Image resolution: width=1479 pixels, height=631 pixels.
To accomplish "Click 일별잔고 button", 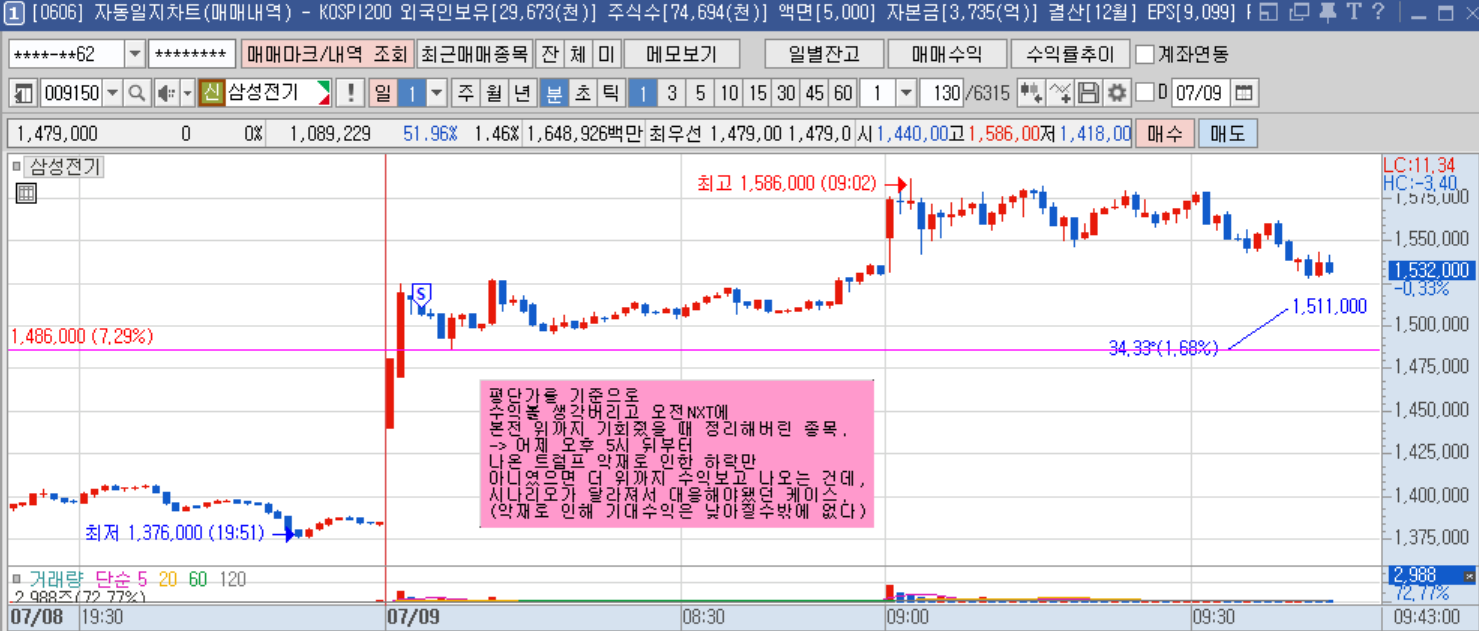I will [x=823, y=54].
